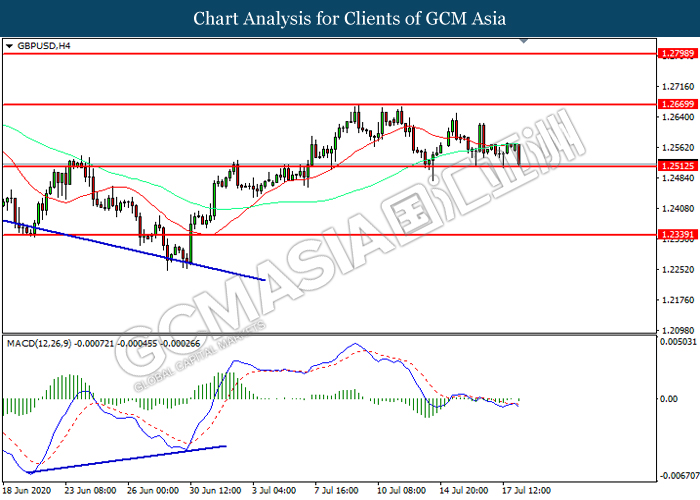The width and height of the screenshot is (700, 500).
Task: Select the GBPUSD,H4 symbol label
Action: click(x=44, y=46)
